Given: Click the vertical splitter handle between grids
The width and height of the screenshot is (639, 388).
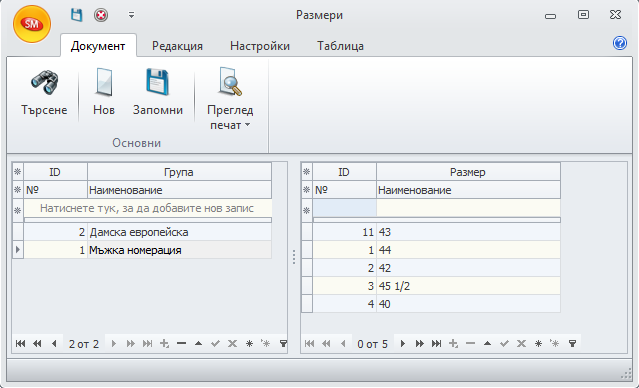Looking at the screenshot, I should coord(294,257).
